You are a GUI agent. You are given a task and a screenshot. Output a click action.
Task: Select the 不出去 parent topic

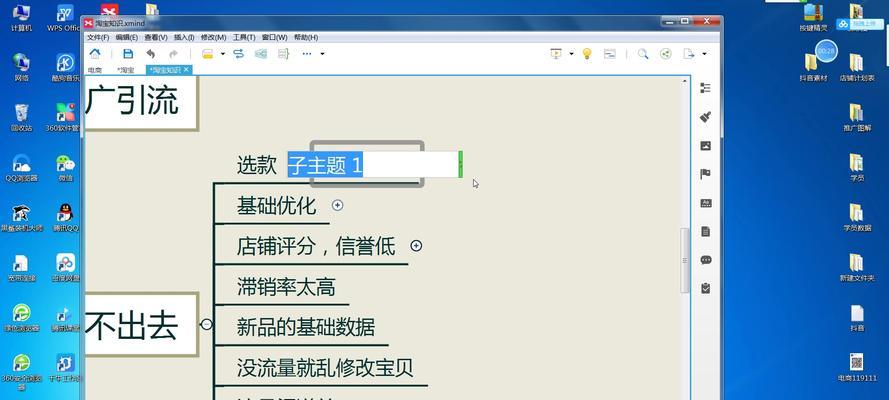[141, 325]
